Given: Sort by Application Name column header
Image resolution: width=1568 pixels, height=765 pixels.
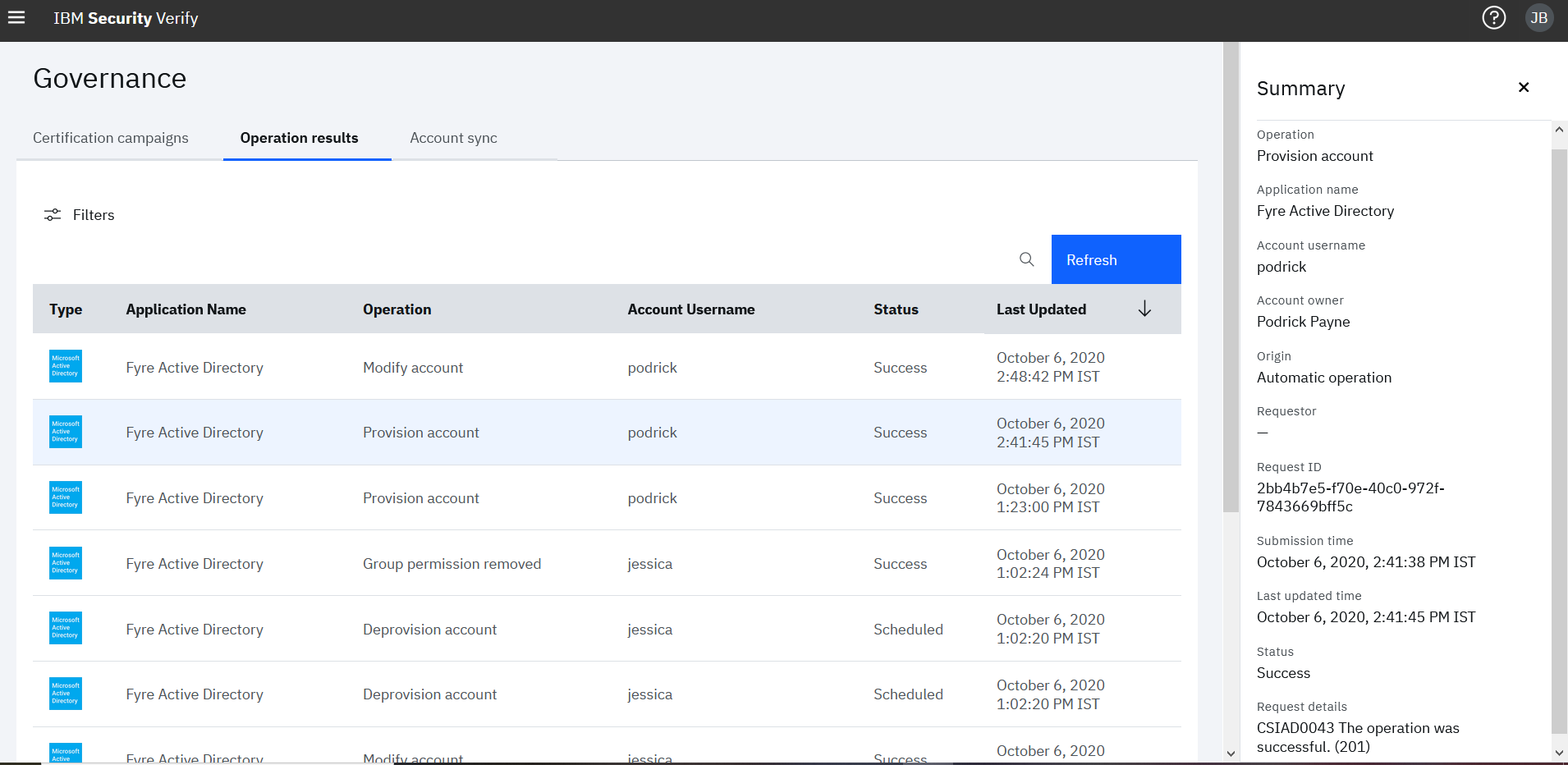Looking at the screenshot, I should coord(186,309).
